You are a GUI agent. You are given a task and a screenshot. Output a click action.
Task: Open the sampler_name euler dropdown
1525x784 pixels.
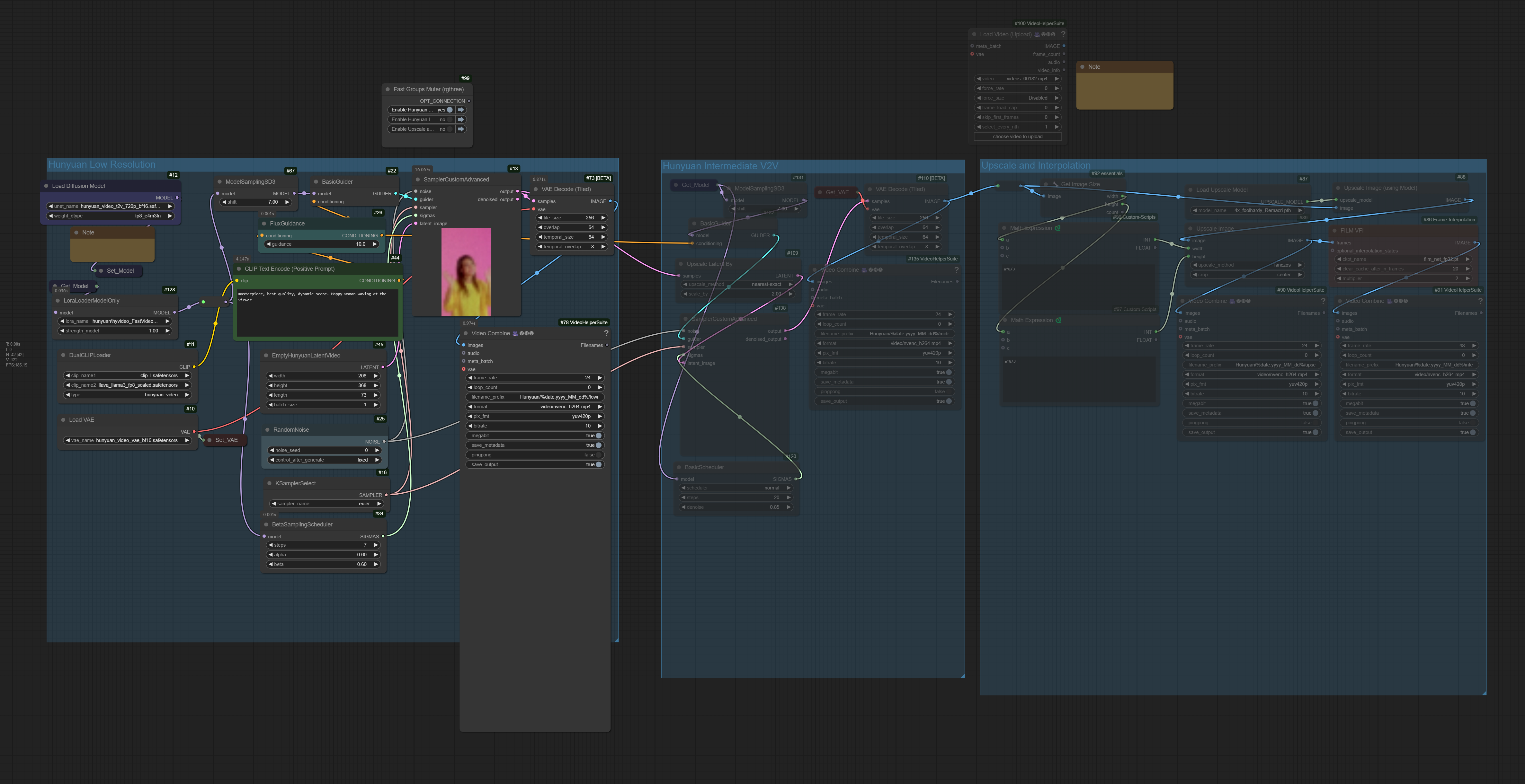click(327, 504)
